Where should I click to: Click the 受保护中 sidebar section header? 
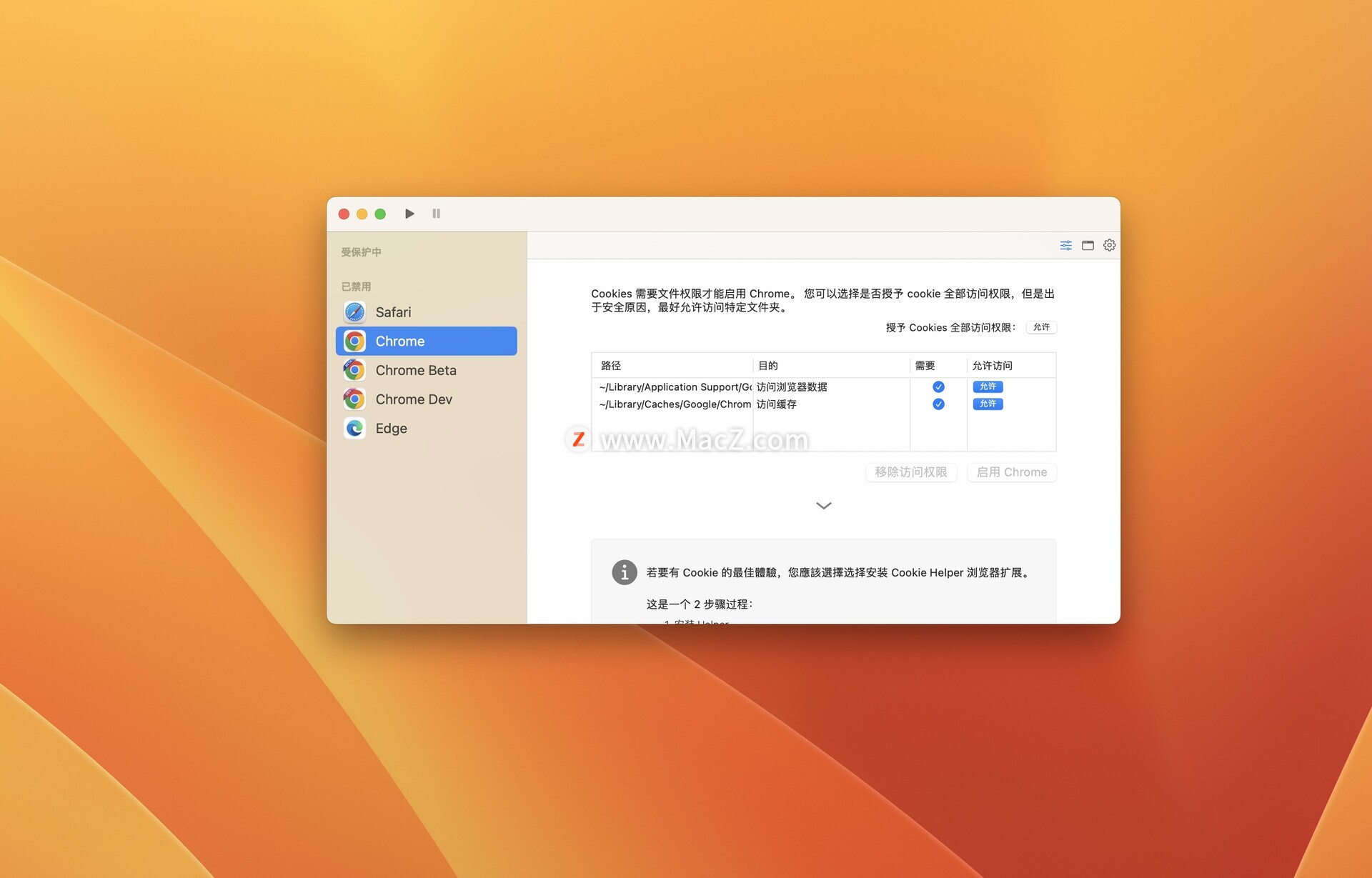(361, 252)
